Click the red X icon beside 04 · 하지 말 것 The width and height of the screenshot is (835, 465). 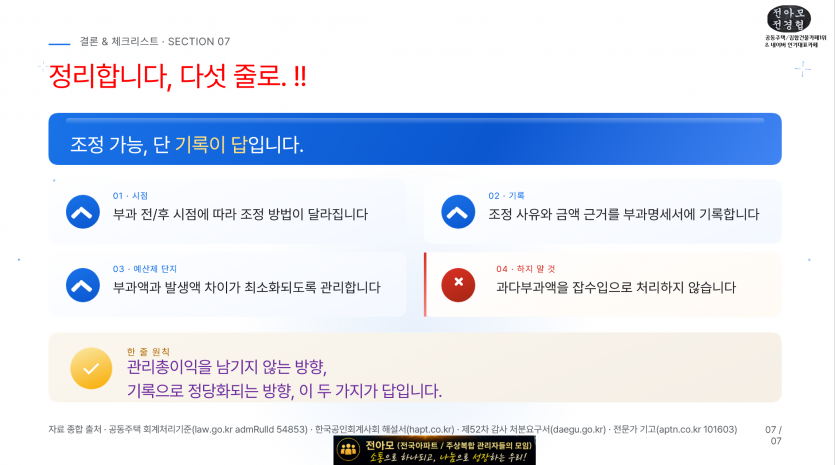click(x=458, y=285)
